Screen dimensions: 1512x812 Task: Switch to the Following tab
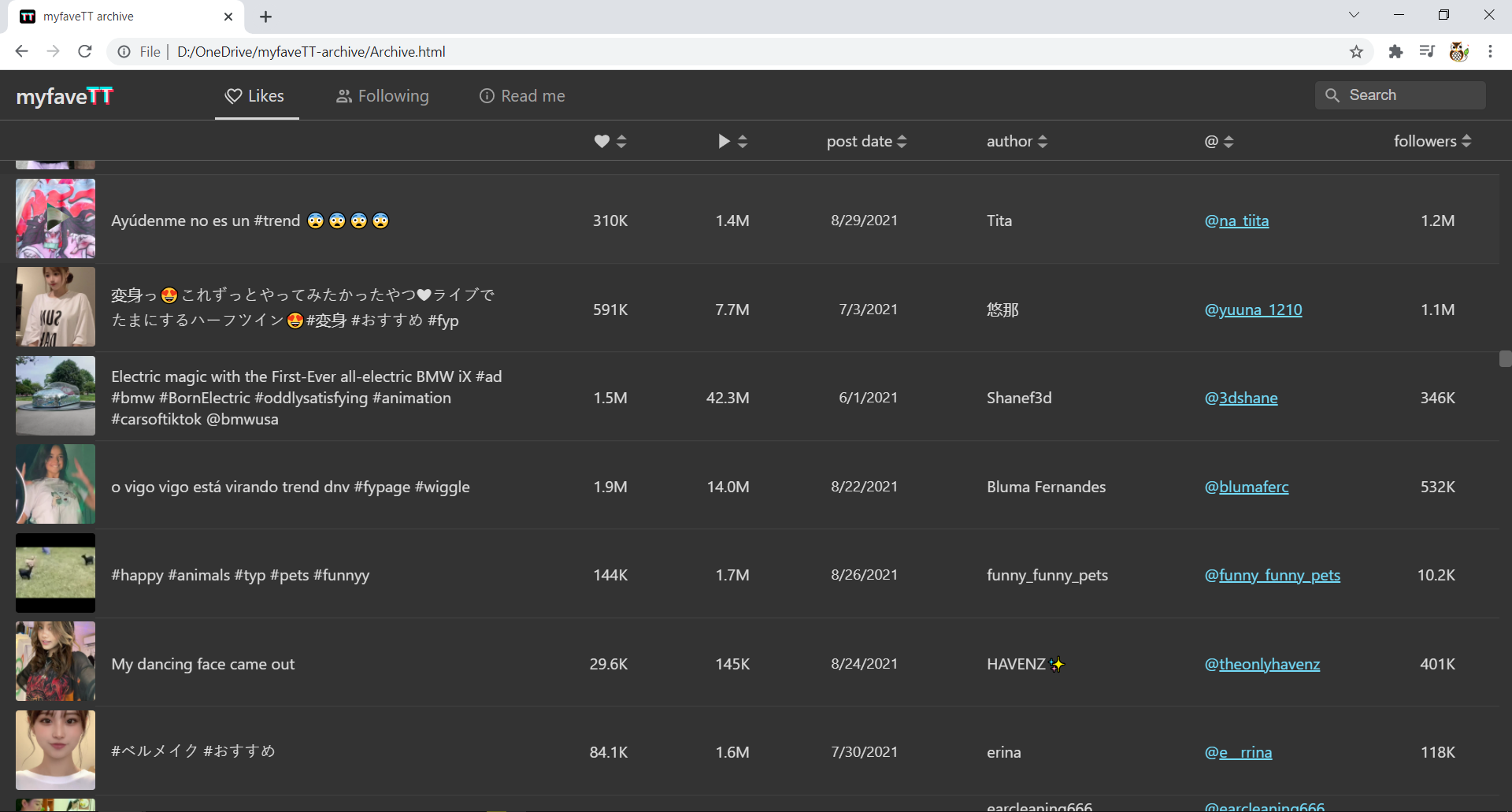pyautogui.click(x=383, y=96)
